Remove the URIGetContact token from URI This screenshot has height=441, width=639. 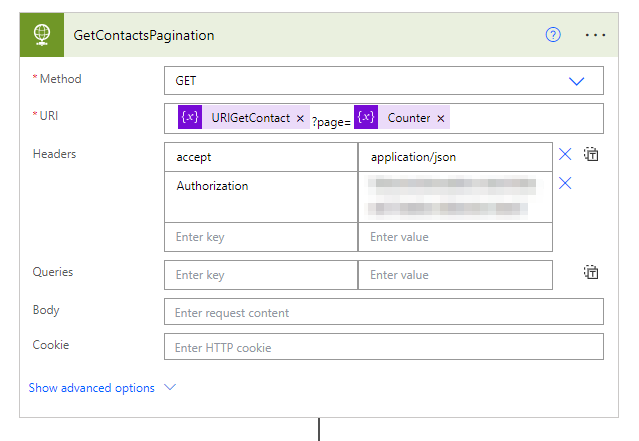coord(300,118)
